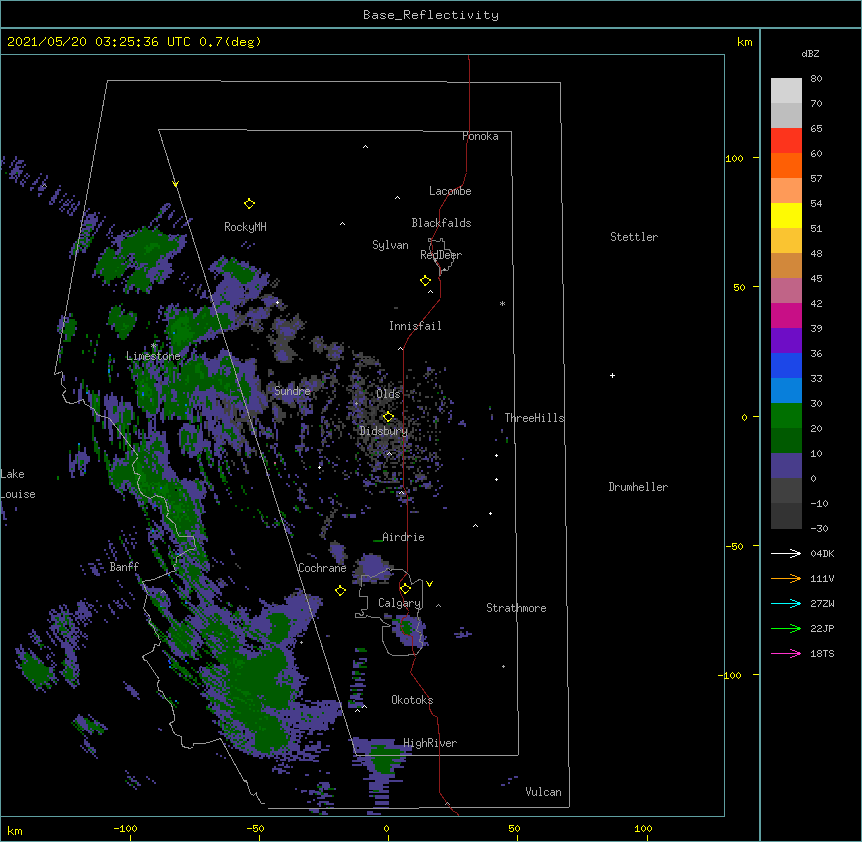
Task: Click the Banff label
Action: coord(124,567)
